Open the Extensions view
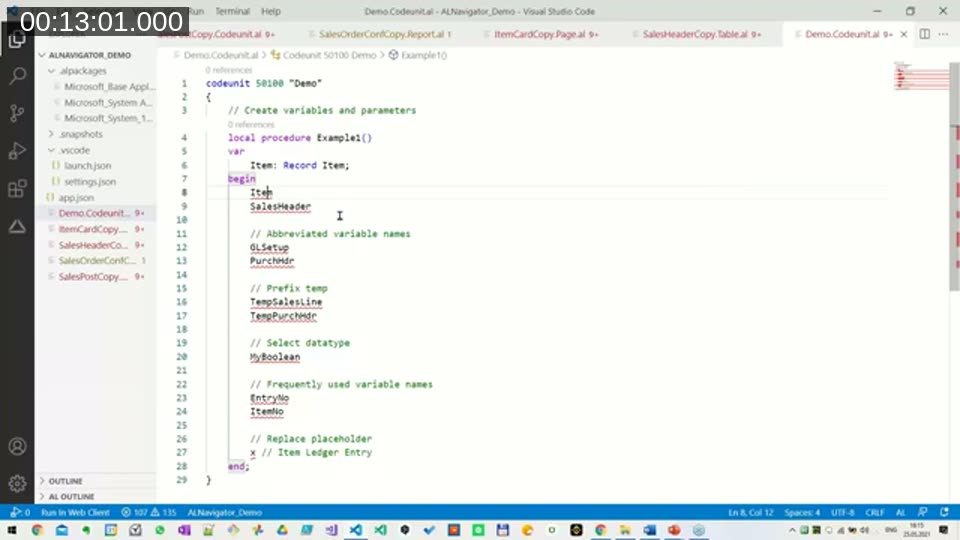The image size is (960, 540). click(x=17, y=189)
